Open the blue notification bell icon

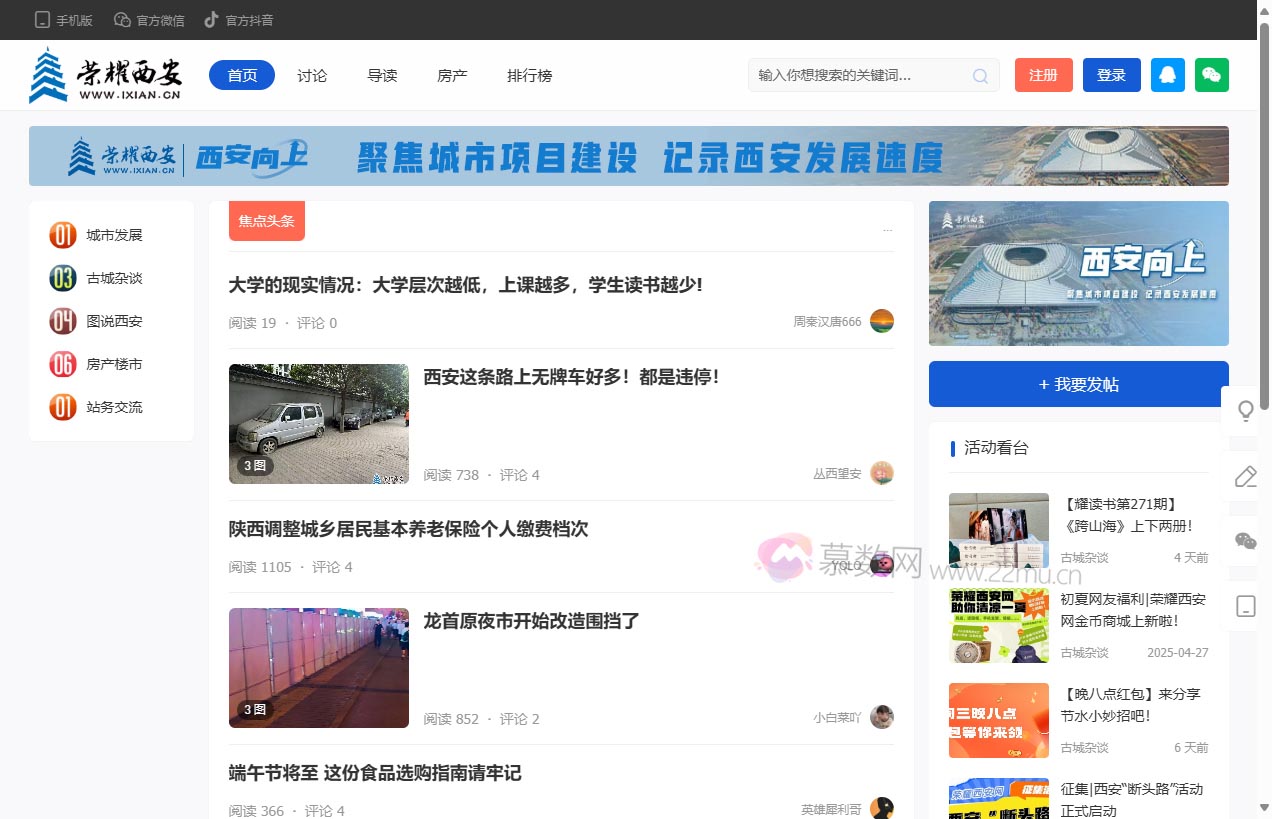[x=1167, y=75]
